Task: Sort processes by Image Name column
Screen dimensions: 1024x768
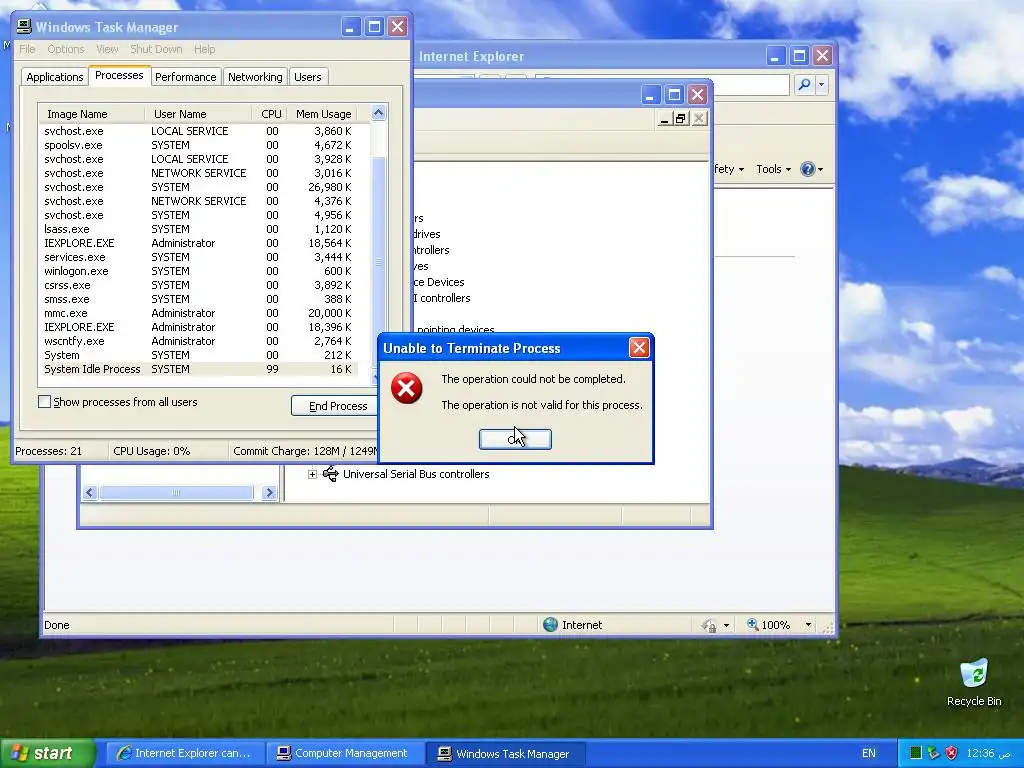Action: tap(91, 114)
